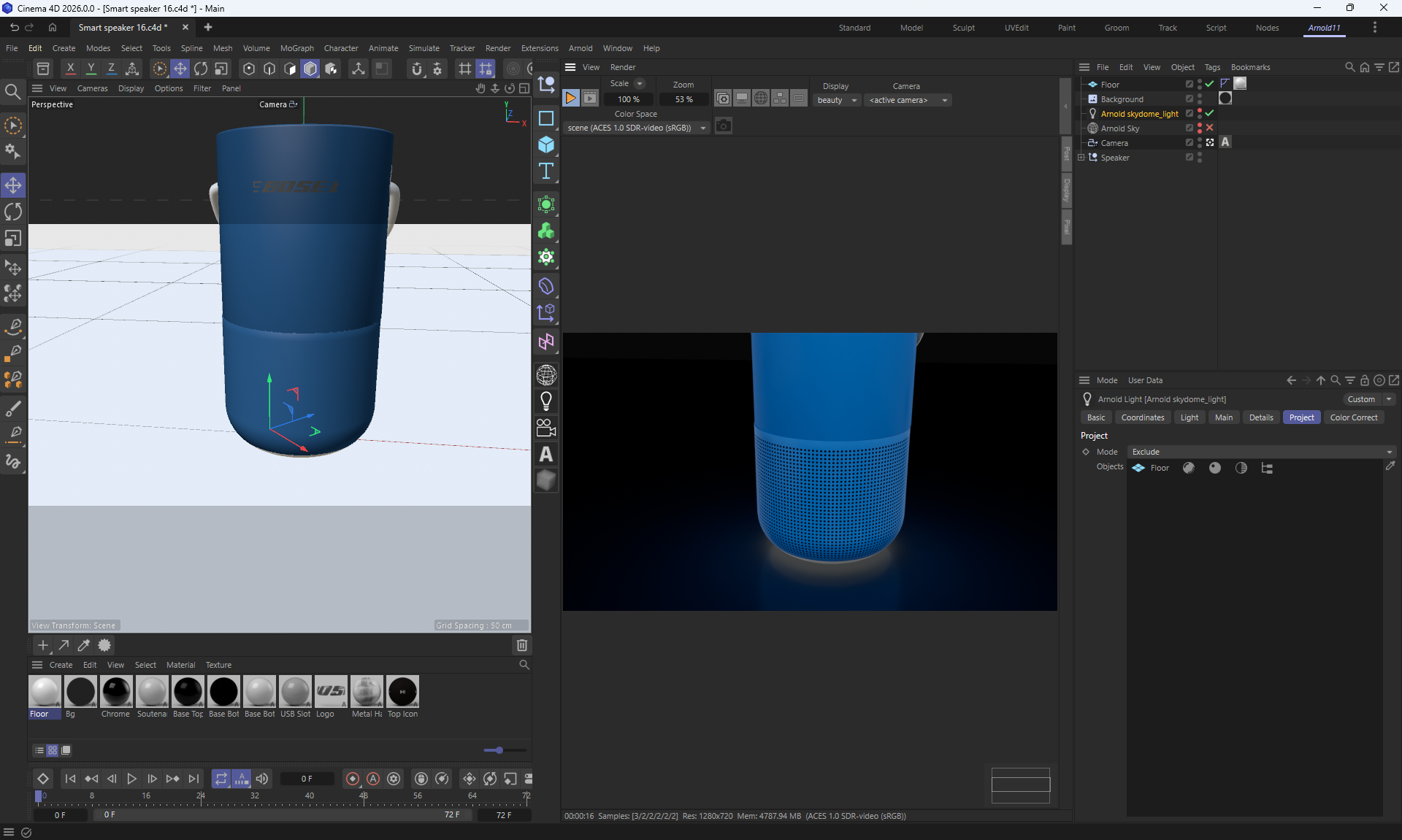1402x840 pixels.
Task: Play the animation forward
Action: tap(131, 779)
